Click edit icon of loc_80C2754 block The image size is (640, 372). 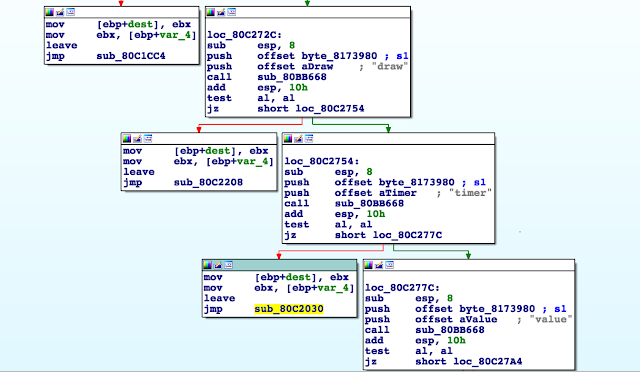[x=298, y=139]
